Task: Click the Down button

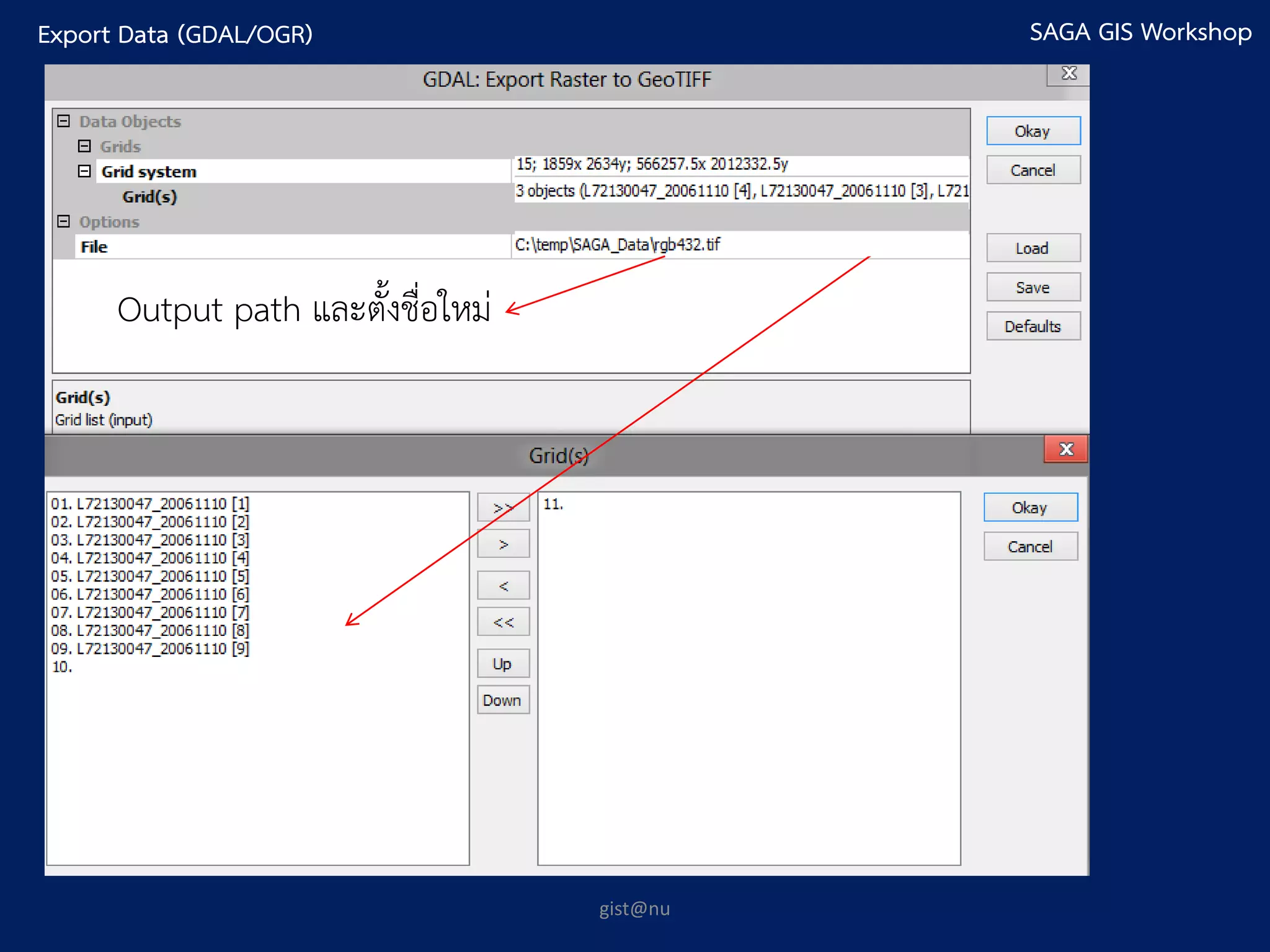Action: click(x=504, y=700)
